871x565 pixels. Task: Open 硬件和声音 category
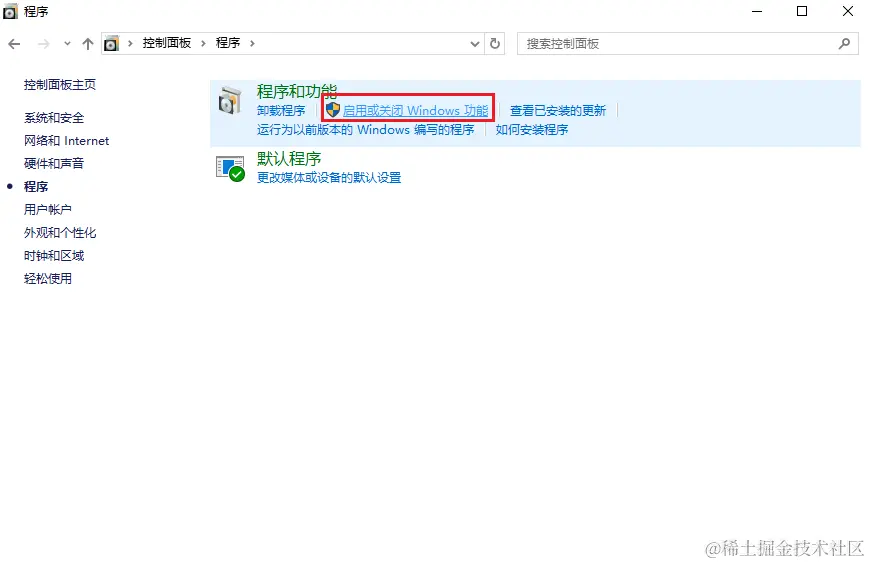point(54,163)
